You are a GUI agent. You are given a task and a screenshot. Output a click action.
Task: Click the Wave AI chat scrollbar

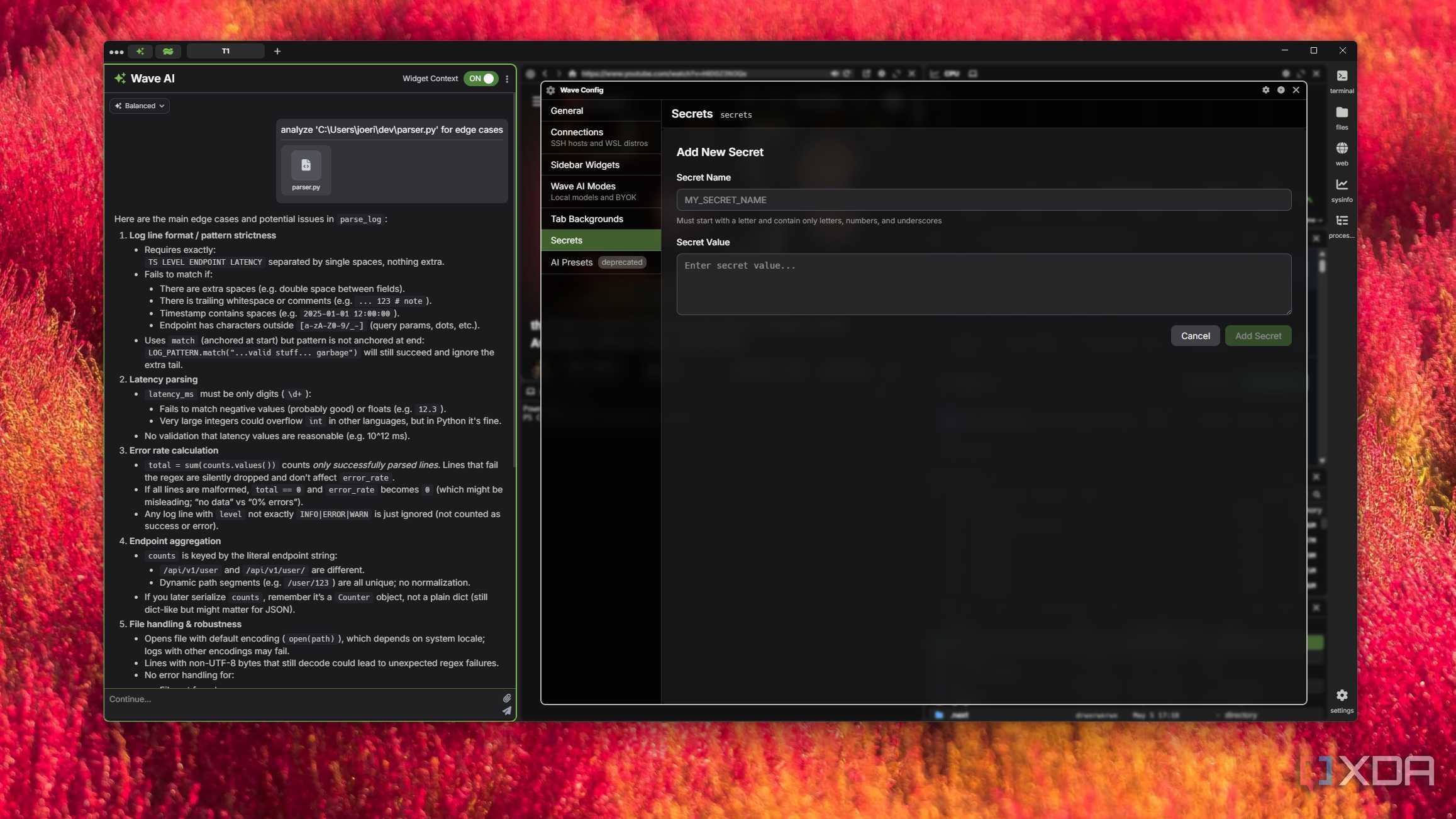point(515,280)
